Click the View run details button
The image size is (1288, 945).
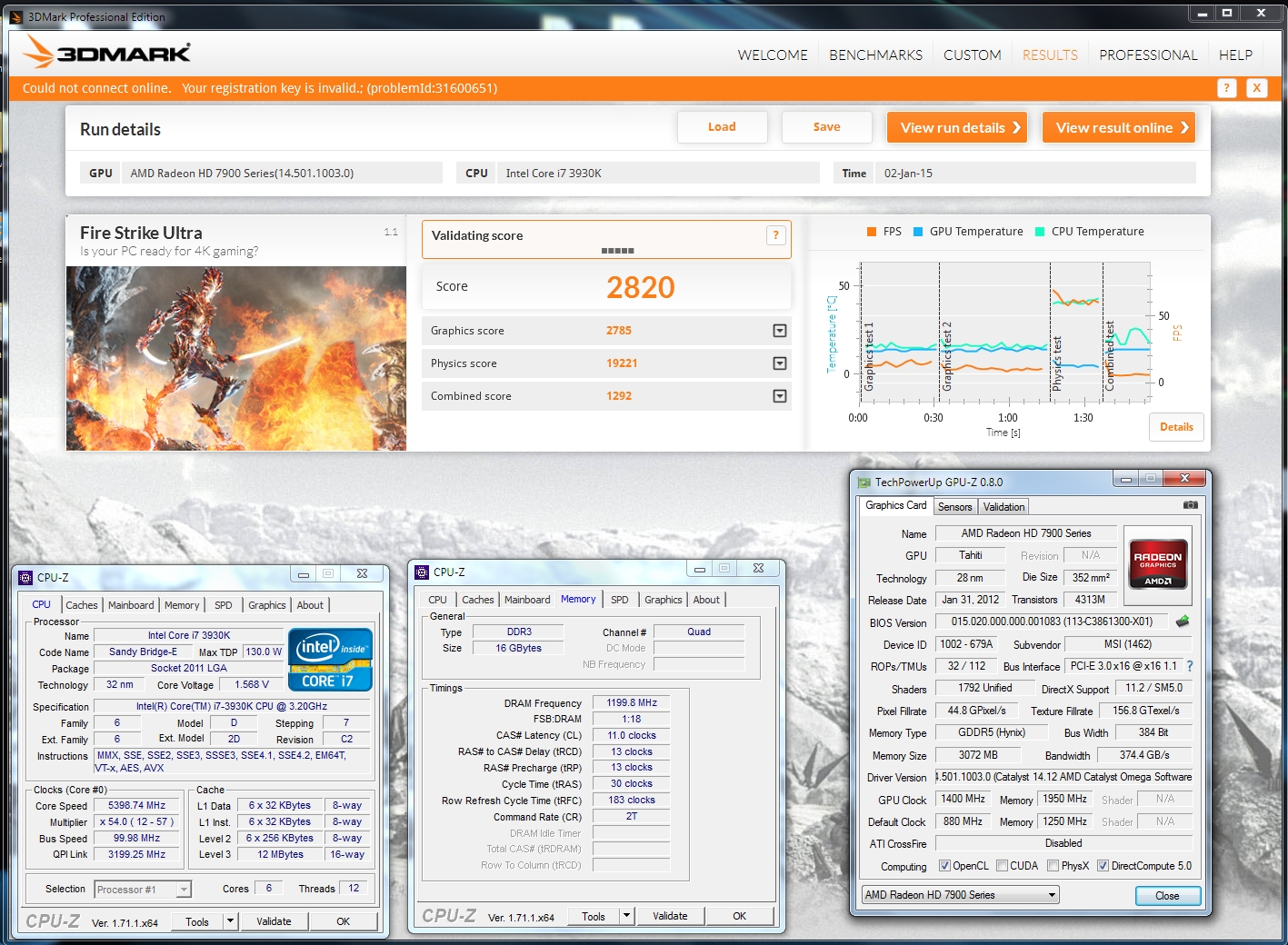click(957, 127)
